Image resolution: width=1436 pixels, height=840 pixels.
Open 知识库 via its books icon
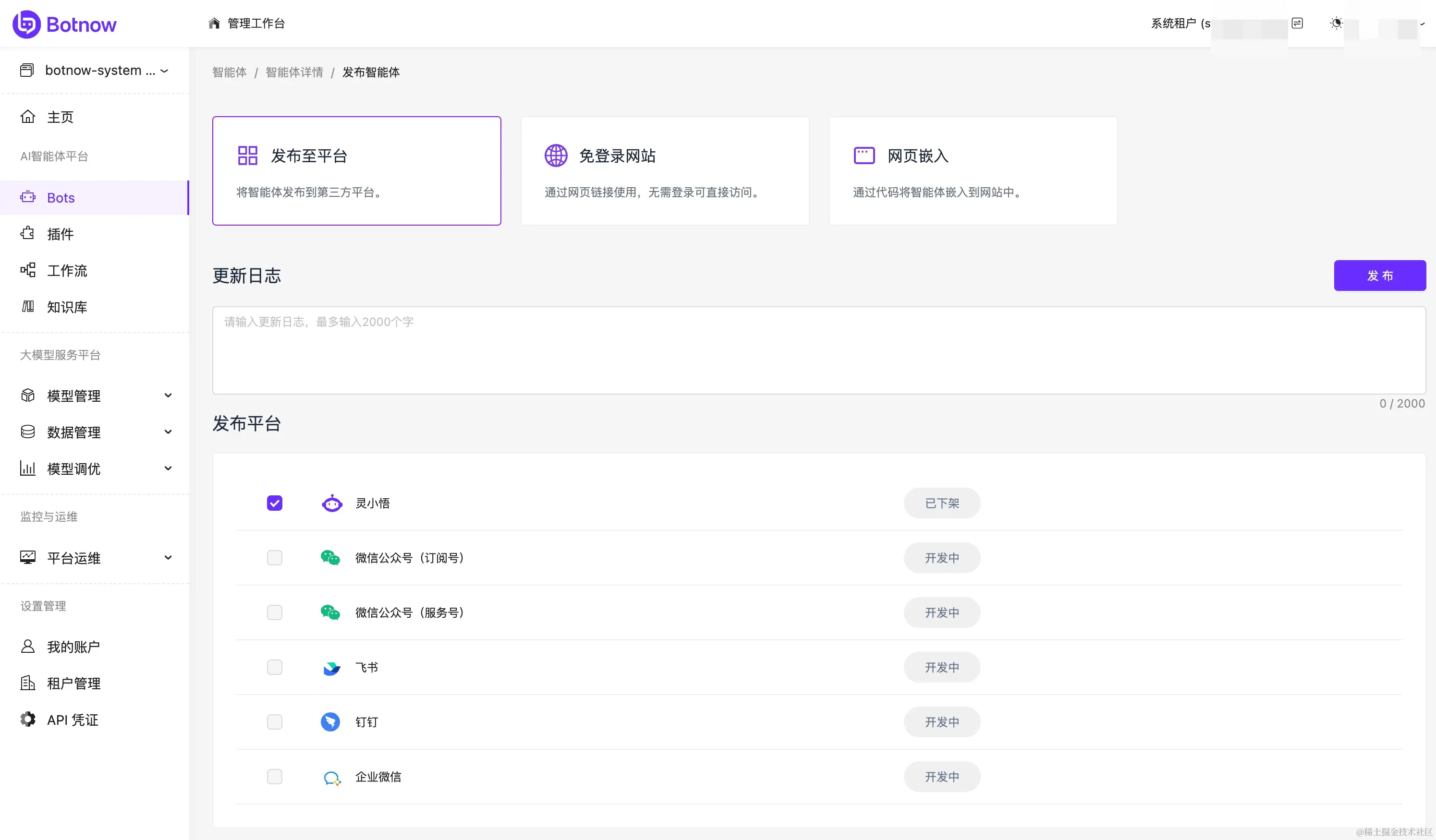coord(27,306)
